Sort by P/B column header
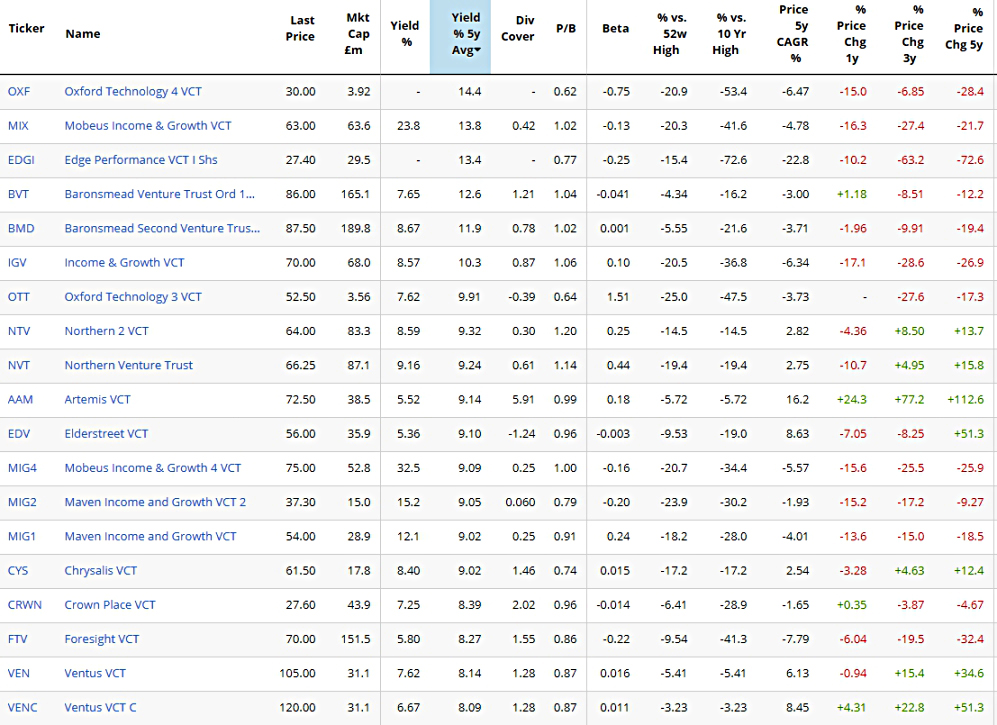This screenshot has width=997, height=725. tap(566, 29)
